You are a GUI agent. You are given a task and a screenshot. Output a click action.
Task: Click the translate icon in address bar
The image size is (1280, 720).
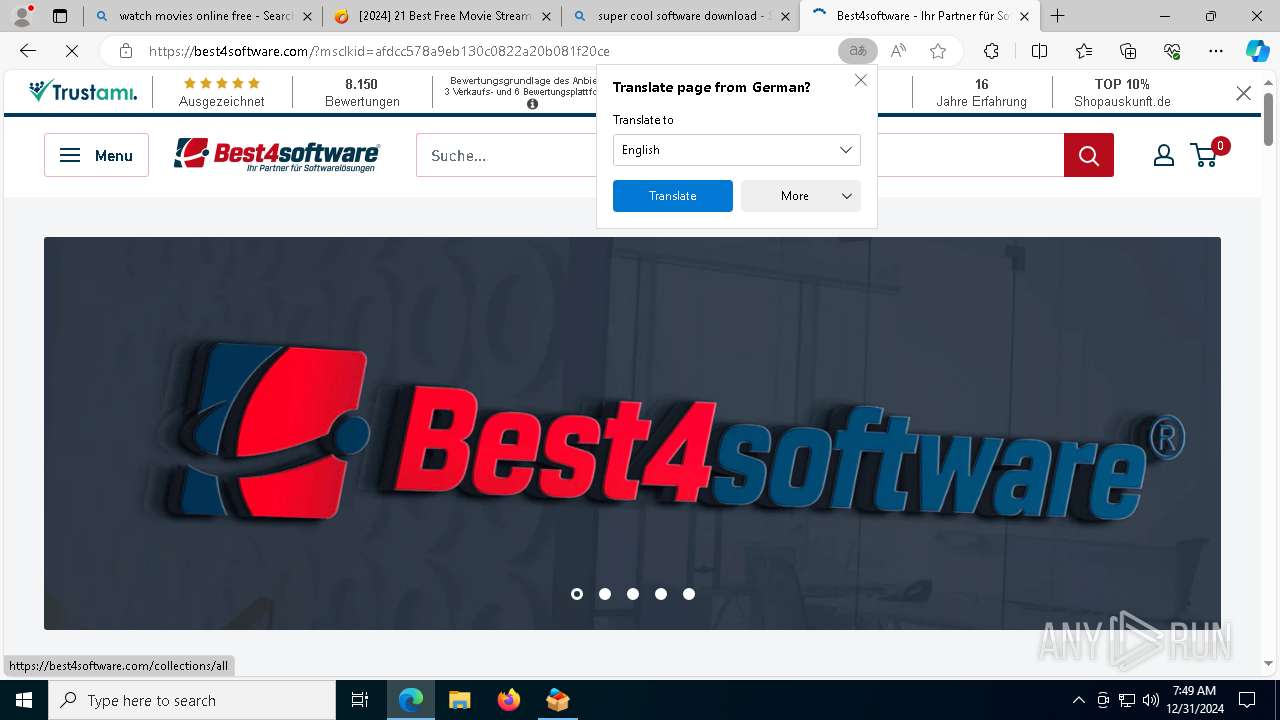pos(857,51)
